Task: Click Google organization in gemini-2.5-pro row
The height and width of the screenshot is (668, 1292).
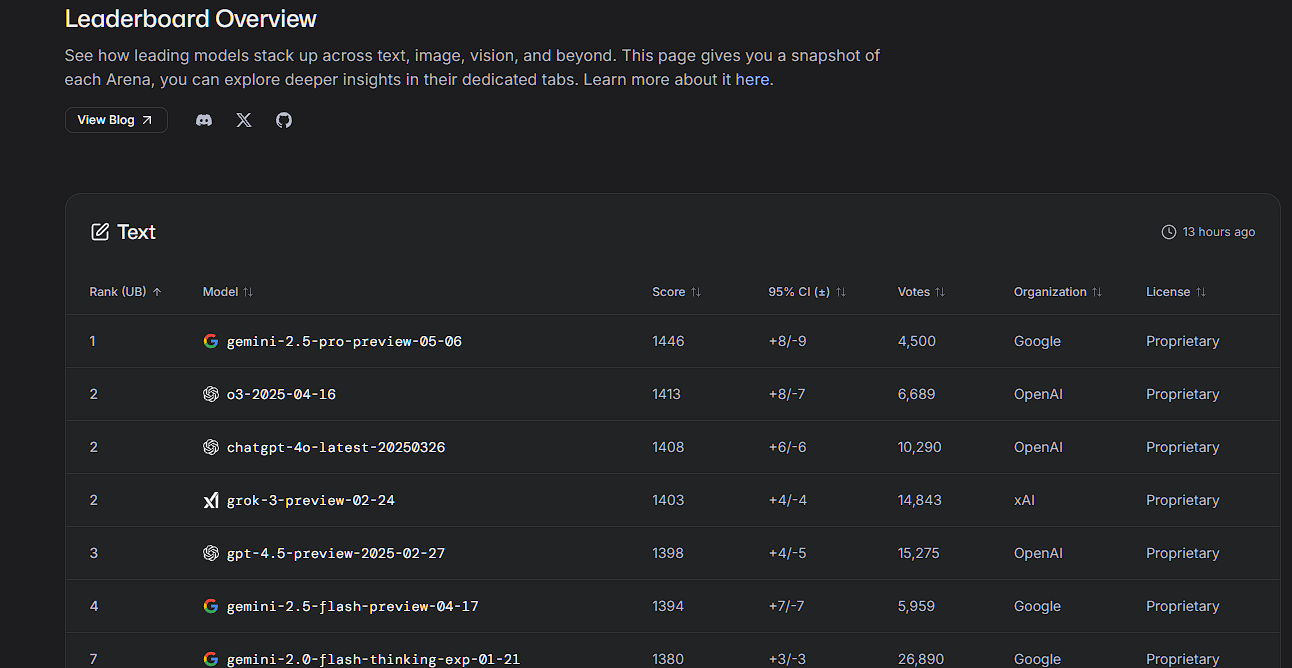Action: (1037, 341)
